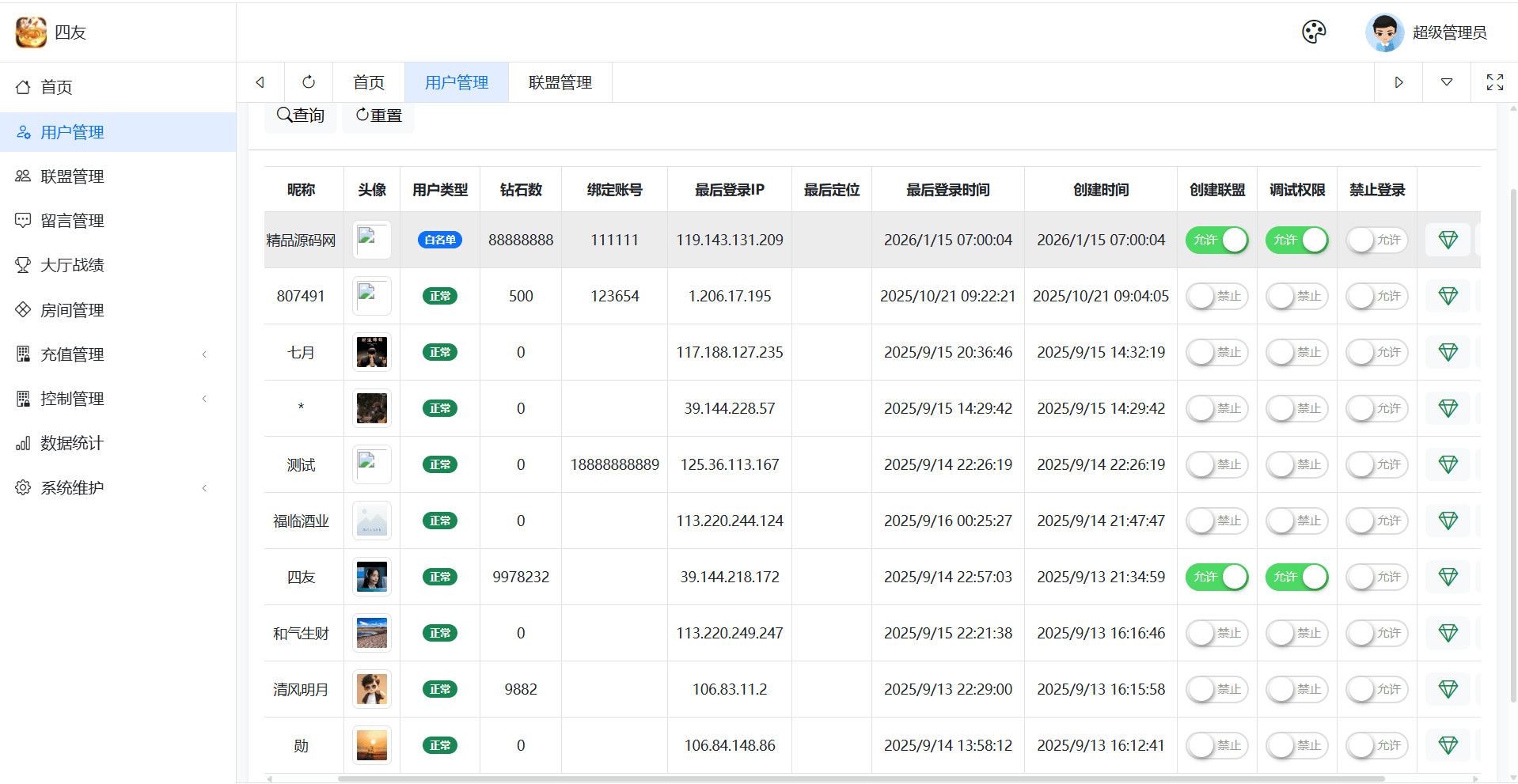Disable 创建联盟 for 精品源码网
Image resolution: width=1518 pixels, height=784 pixels.
1216,240
